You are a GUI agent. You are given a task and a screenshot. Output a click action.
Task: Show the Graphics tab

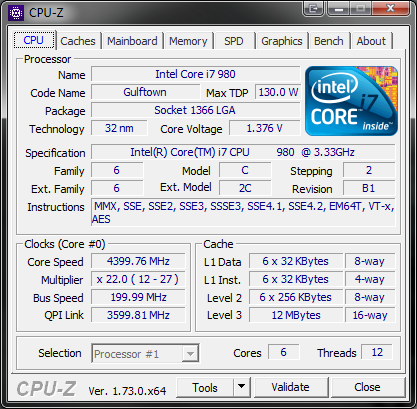coord(282,41)
